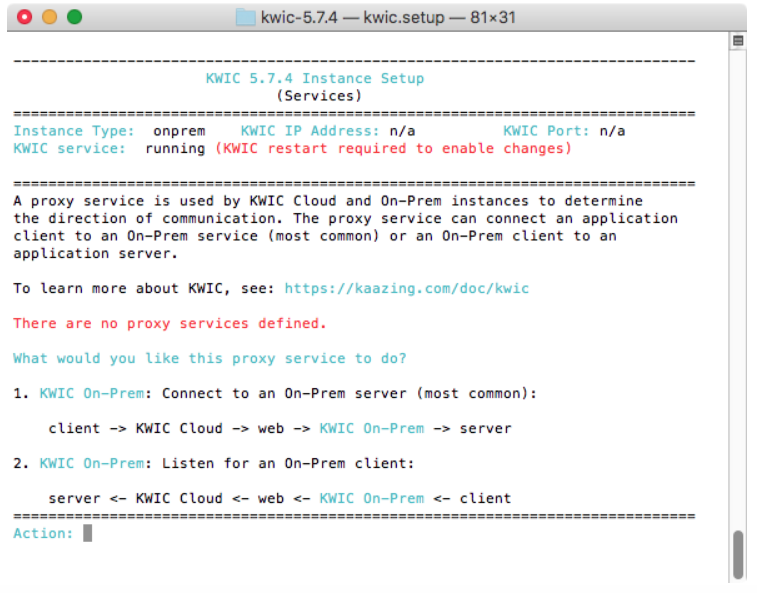This screenshot has height=593, width=757.
Task: Minimize the terminal with yellow button
Action: pyautogui.click(x=49, y=17)
